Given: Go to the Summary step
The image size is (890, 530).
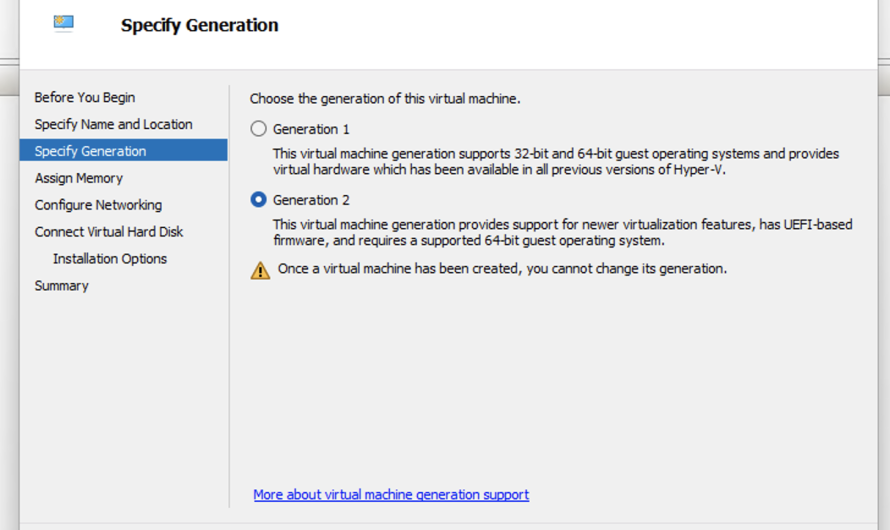Looking at the screenshot, I should (62, 286).
